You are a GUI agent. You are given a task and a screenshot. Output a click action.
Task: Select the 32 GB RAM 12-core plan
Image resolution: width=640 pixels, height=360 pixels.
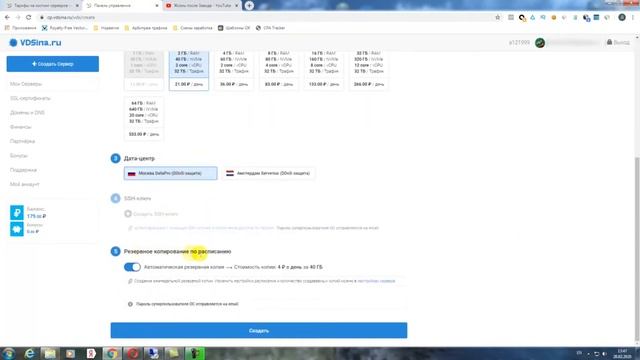tap(369, 70)
